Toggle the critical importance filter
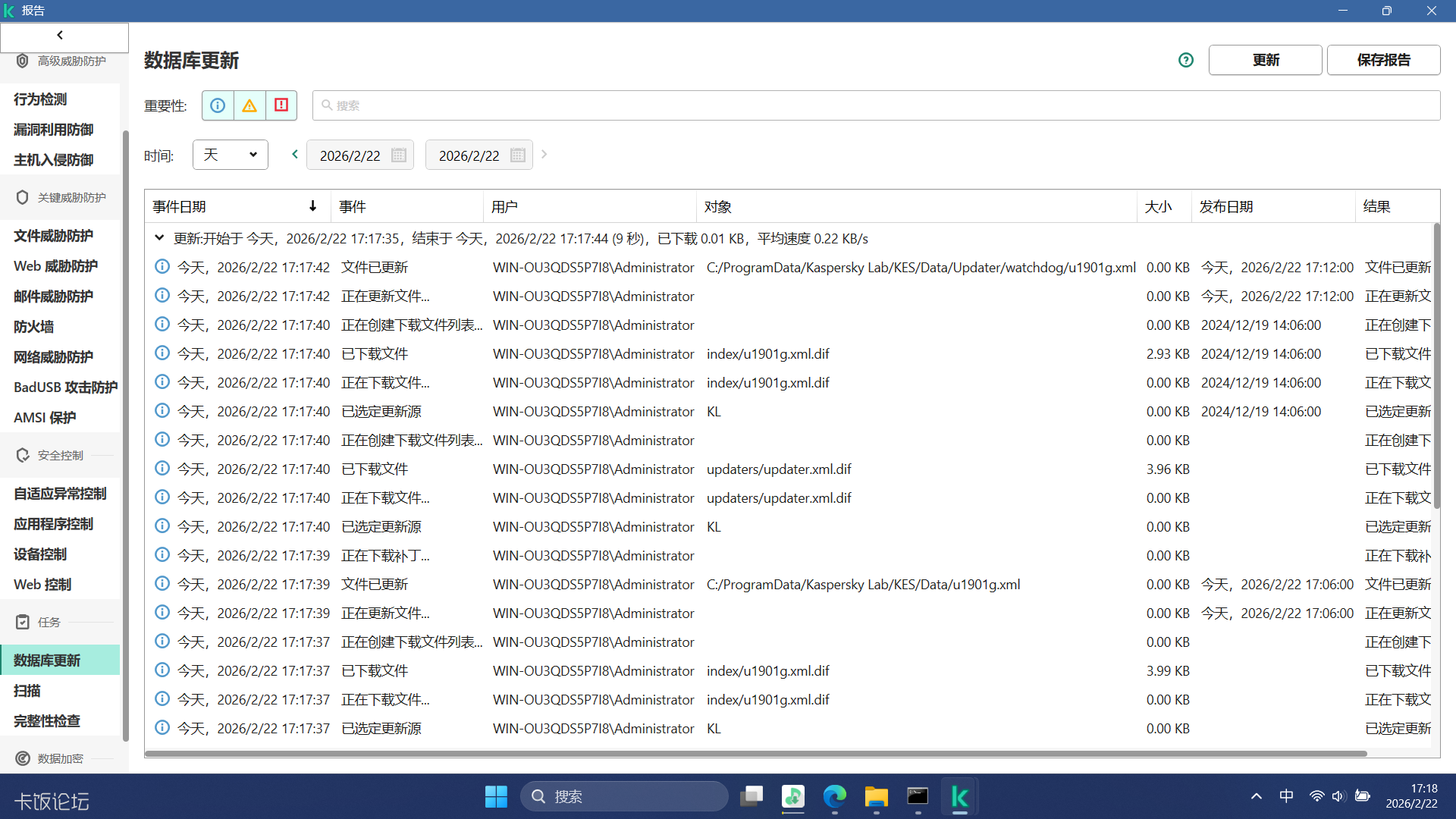Screen dimensions: 1456x819 click(x=281, y=105)
